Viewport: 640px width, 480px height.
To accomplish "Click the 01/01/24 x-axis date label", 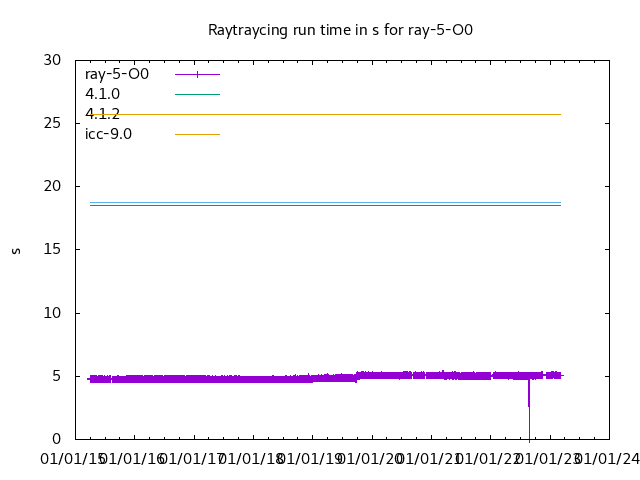I will [x=607, y=459].
